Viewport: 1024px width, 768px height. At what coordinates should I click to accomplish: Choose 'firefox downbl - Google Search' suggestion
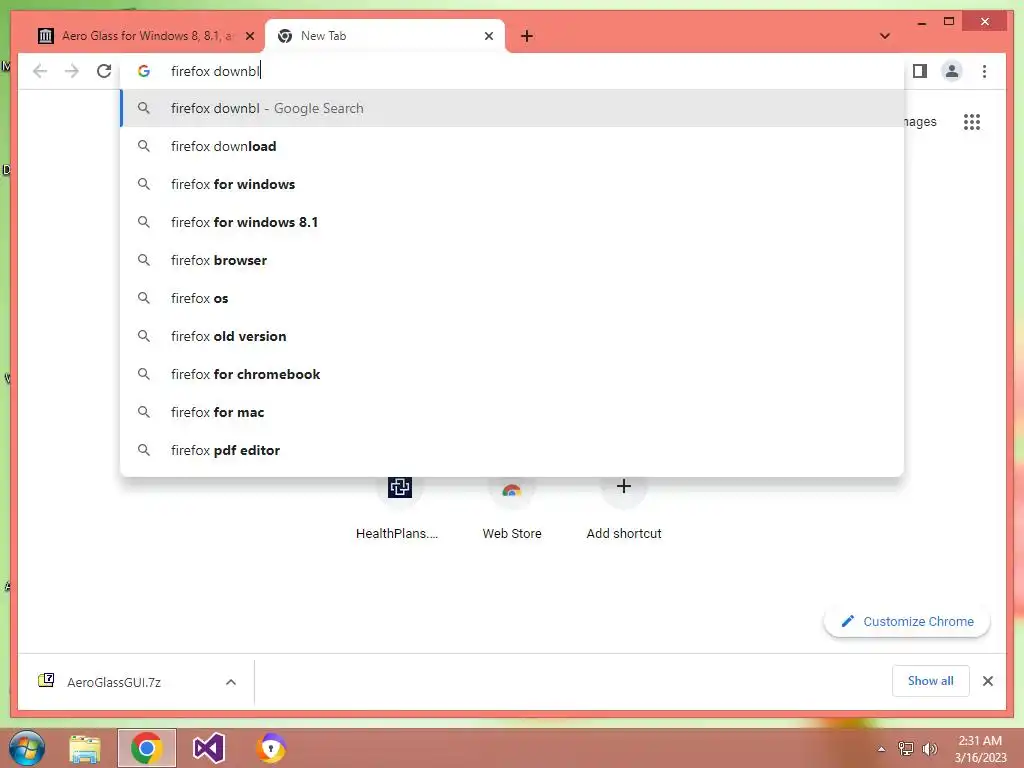513,108
